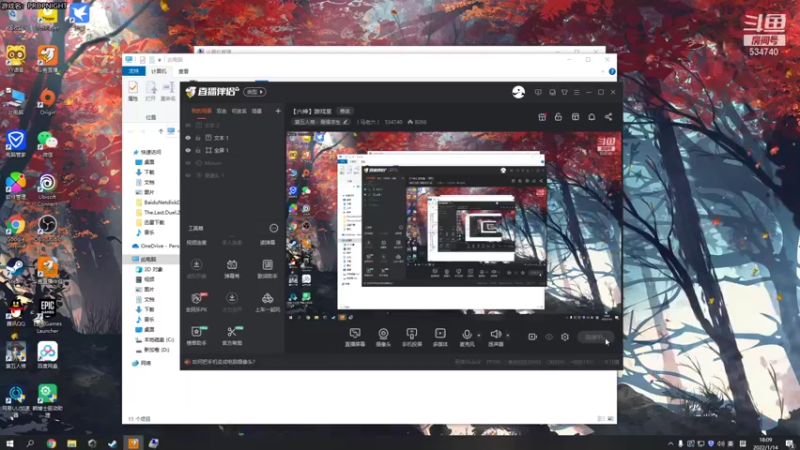Add multimedia source from bottom toolbar

pos(440,337)
